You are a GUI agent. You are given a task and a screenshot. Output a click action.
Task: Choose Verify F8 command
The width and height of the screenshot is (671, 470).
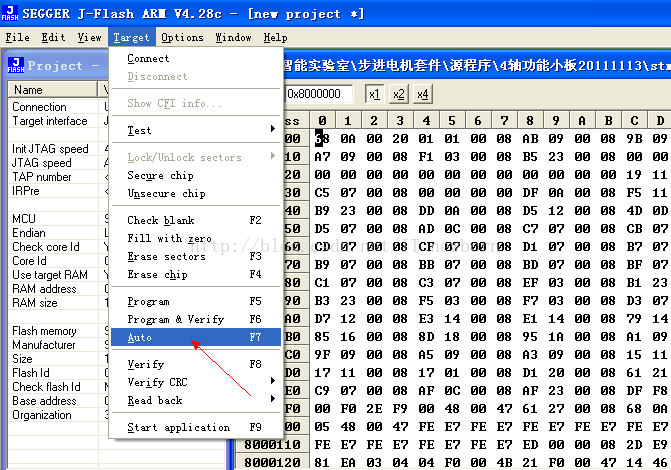coord(196,364)
